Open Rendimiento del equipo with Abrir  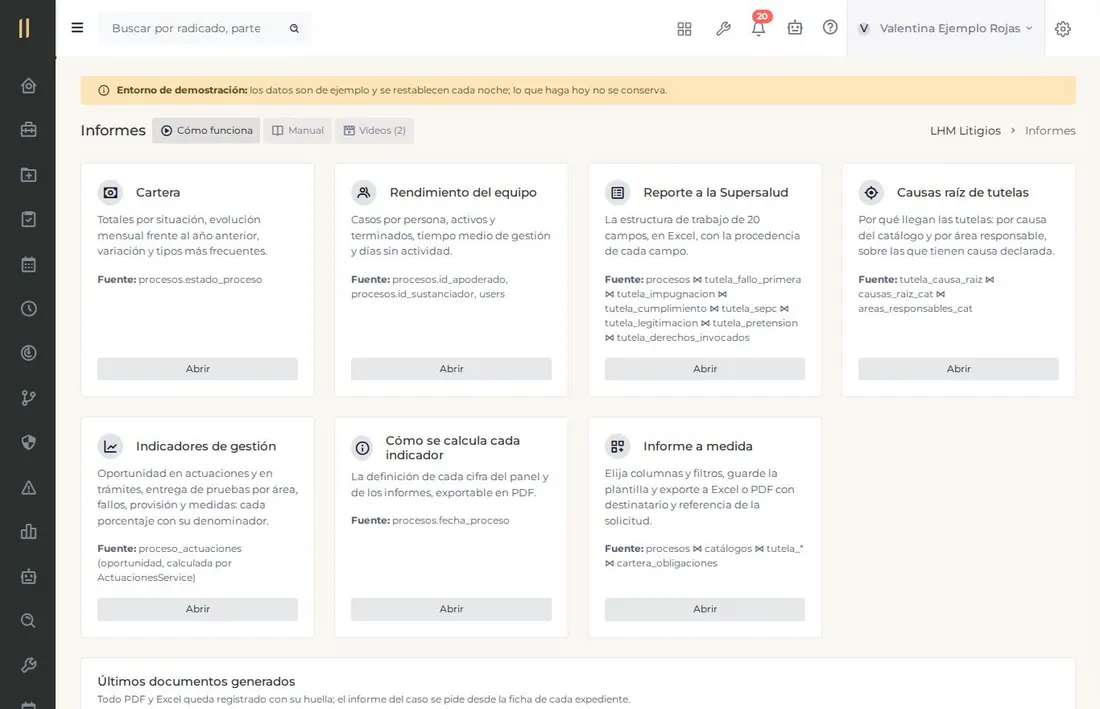pos(451,369)
